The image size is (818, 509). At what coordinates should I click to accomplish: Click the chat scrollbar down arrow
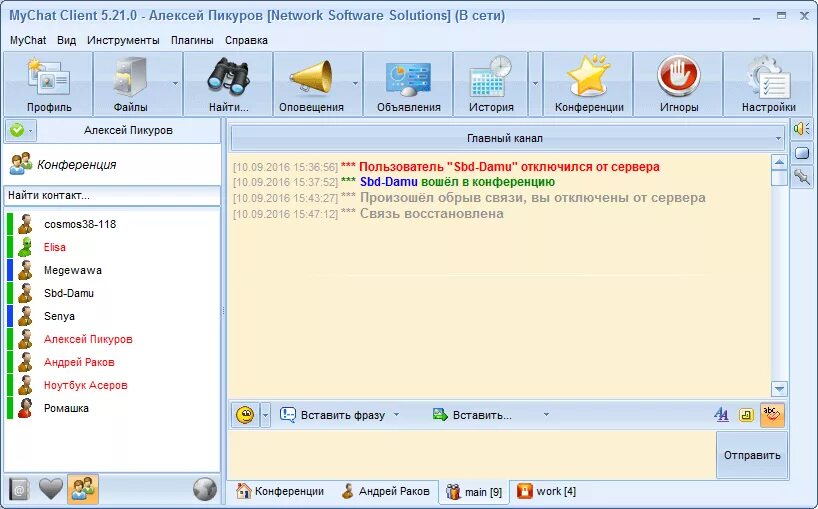779,389
